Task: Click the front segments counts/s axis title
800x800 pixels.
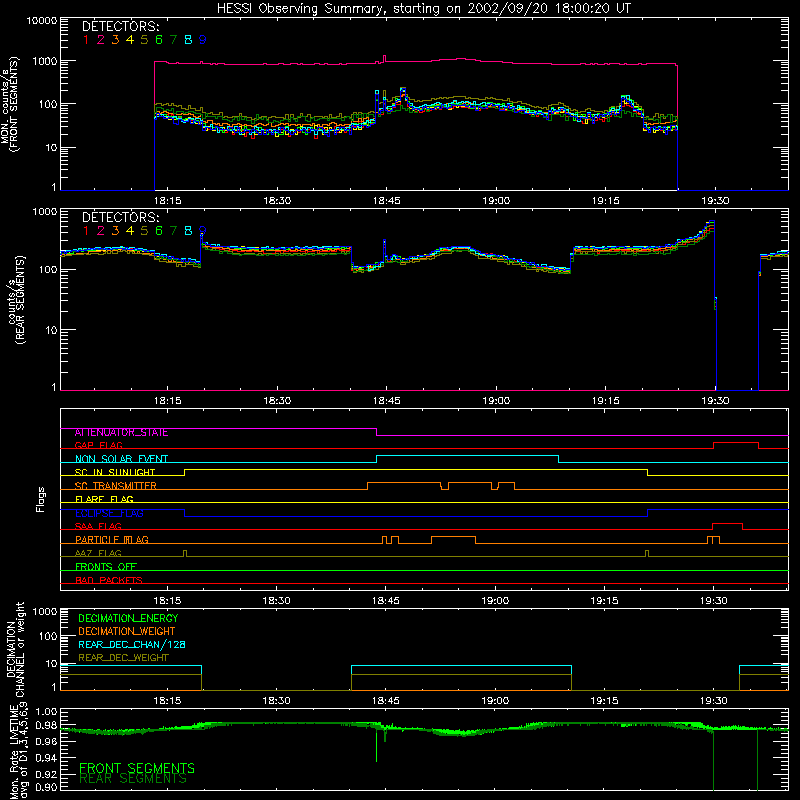Action: [10, 104]
